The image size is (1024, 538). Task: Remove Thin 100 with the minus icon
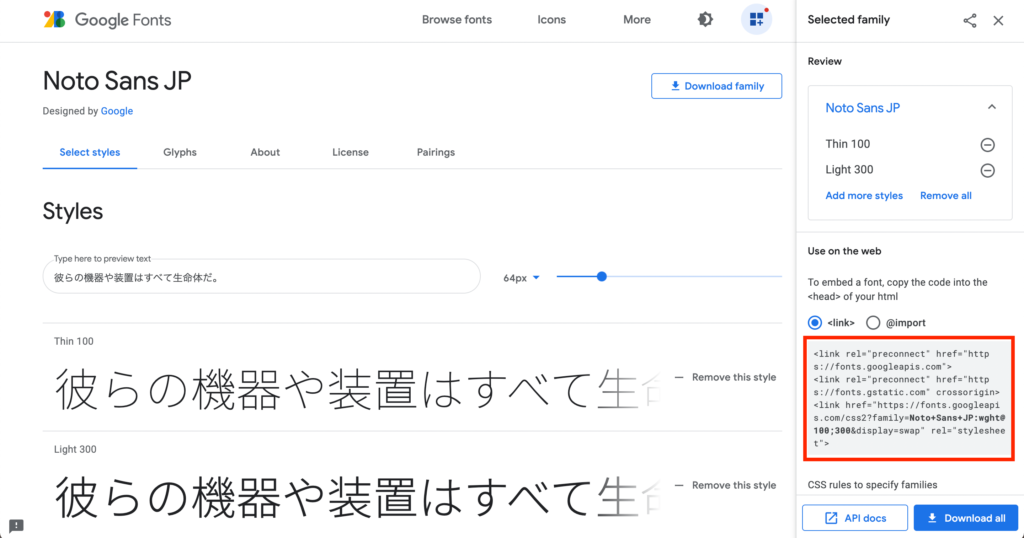pos(987,144)
